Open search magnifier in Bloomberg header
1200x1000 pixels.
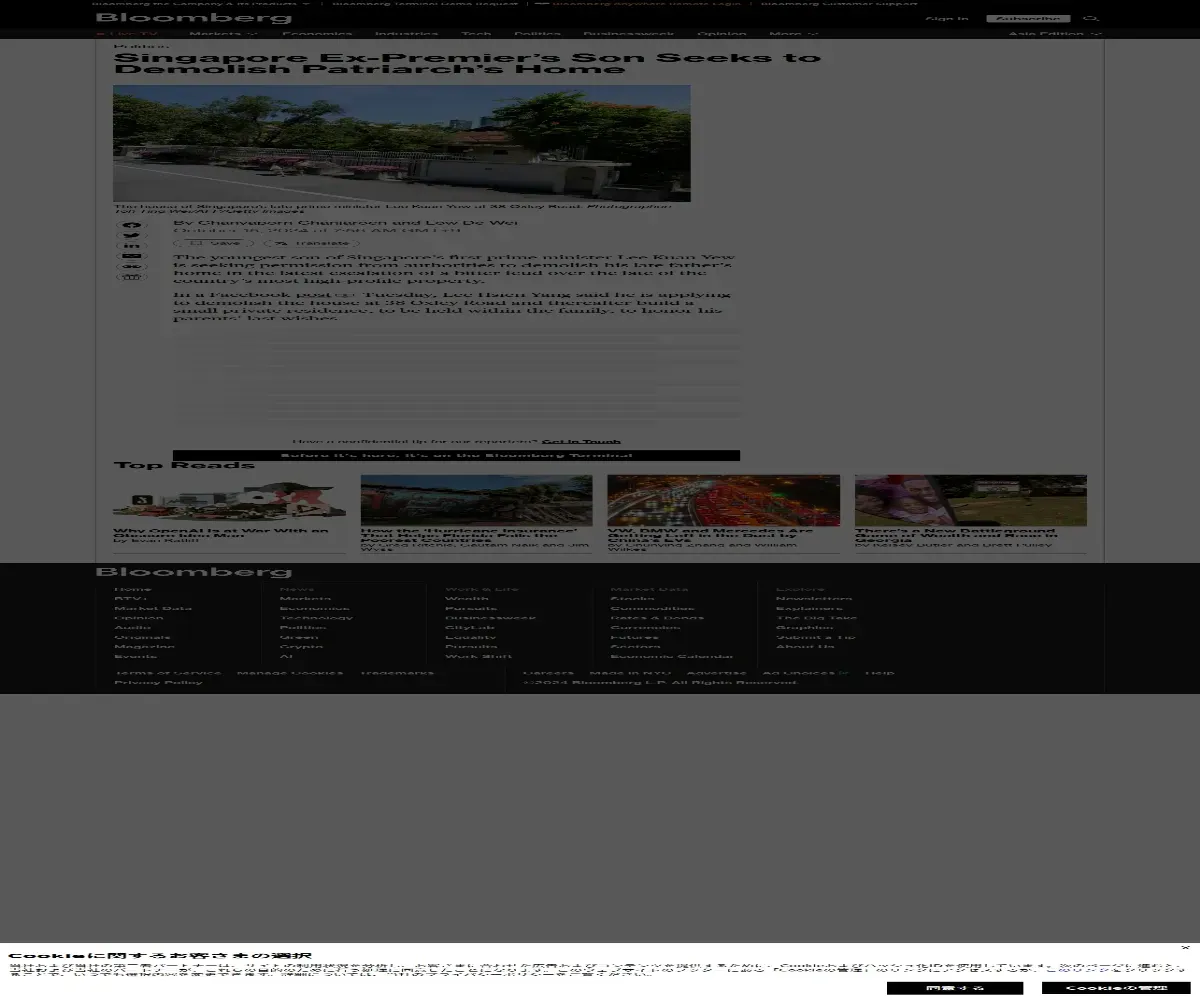1091,18
